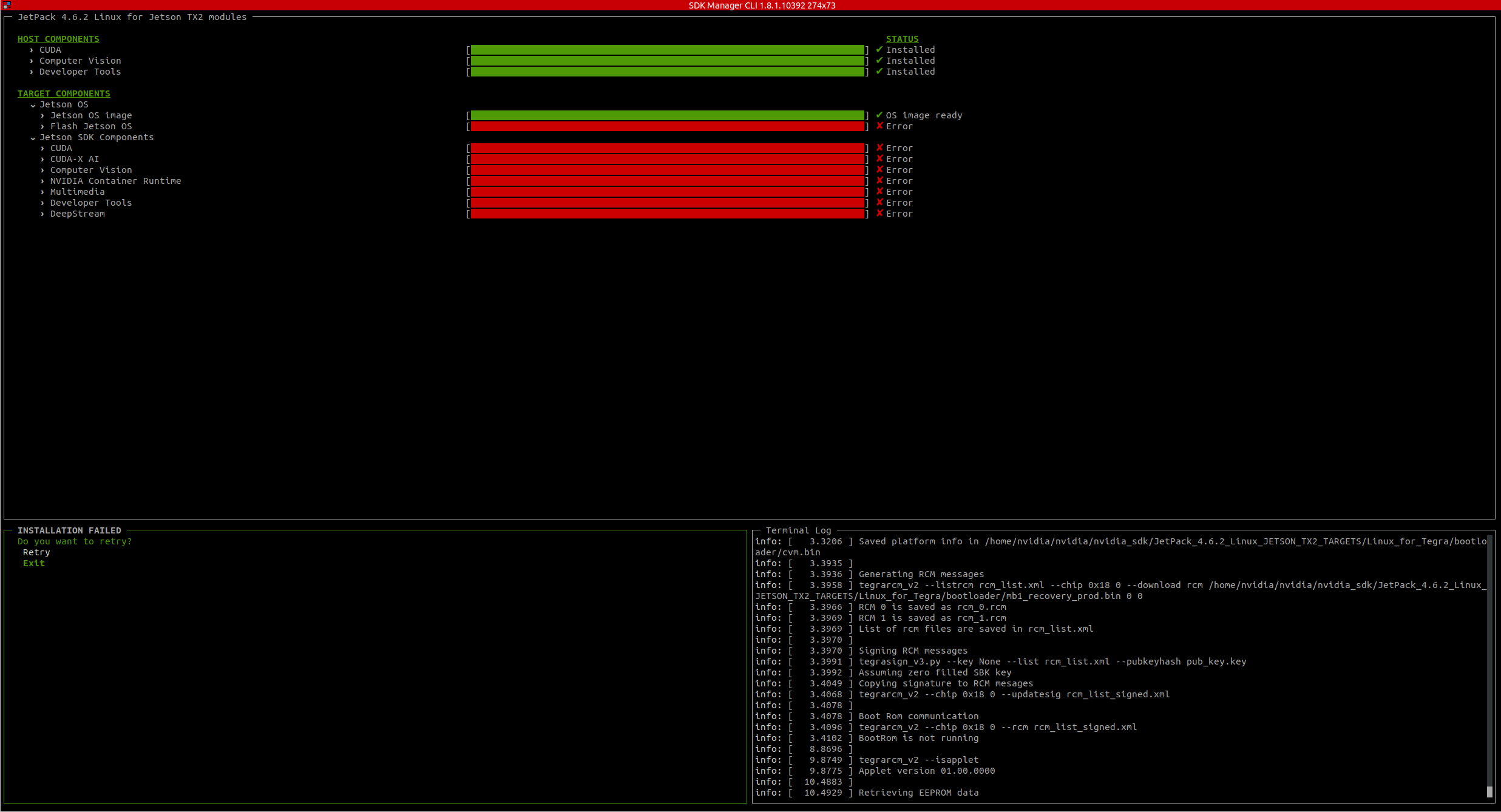Collapse the Jetson OS tree node
The width and height of the screenshot is (1501, 812).
33,104
